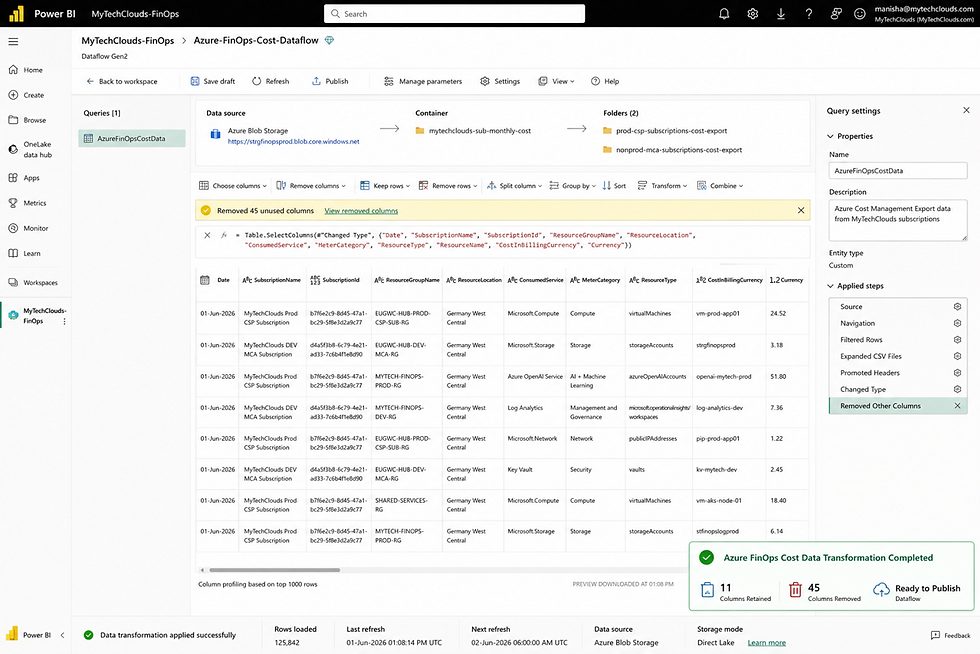Click gear icon for Promoted Headers step
This screenshot has height=654, width=980.
coord(957,373)
